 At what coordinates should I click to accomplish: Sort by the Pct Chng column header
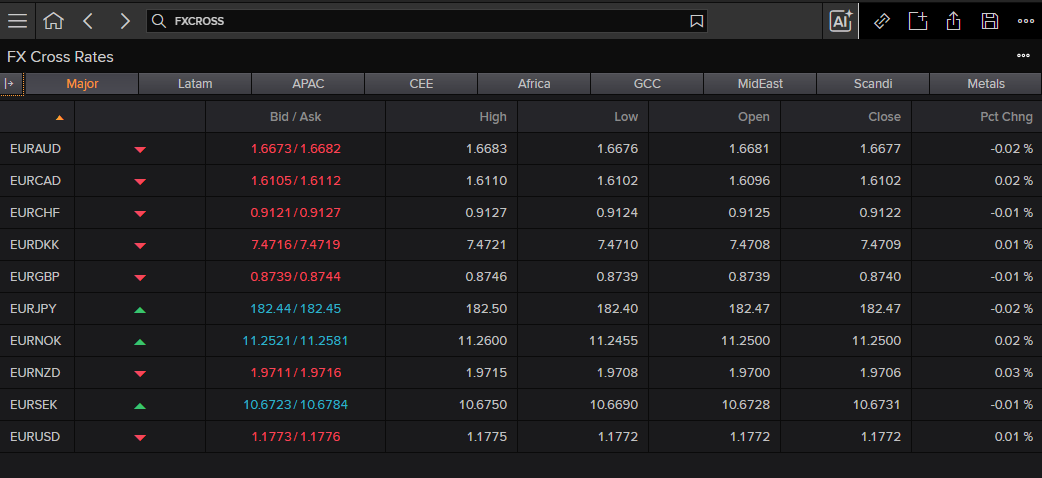point(977,117)
